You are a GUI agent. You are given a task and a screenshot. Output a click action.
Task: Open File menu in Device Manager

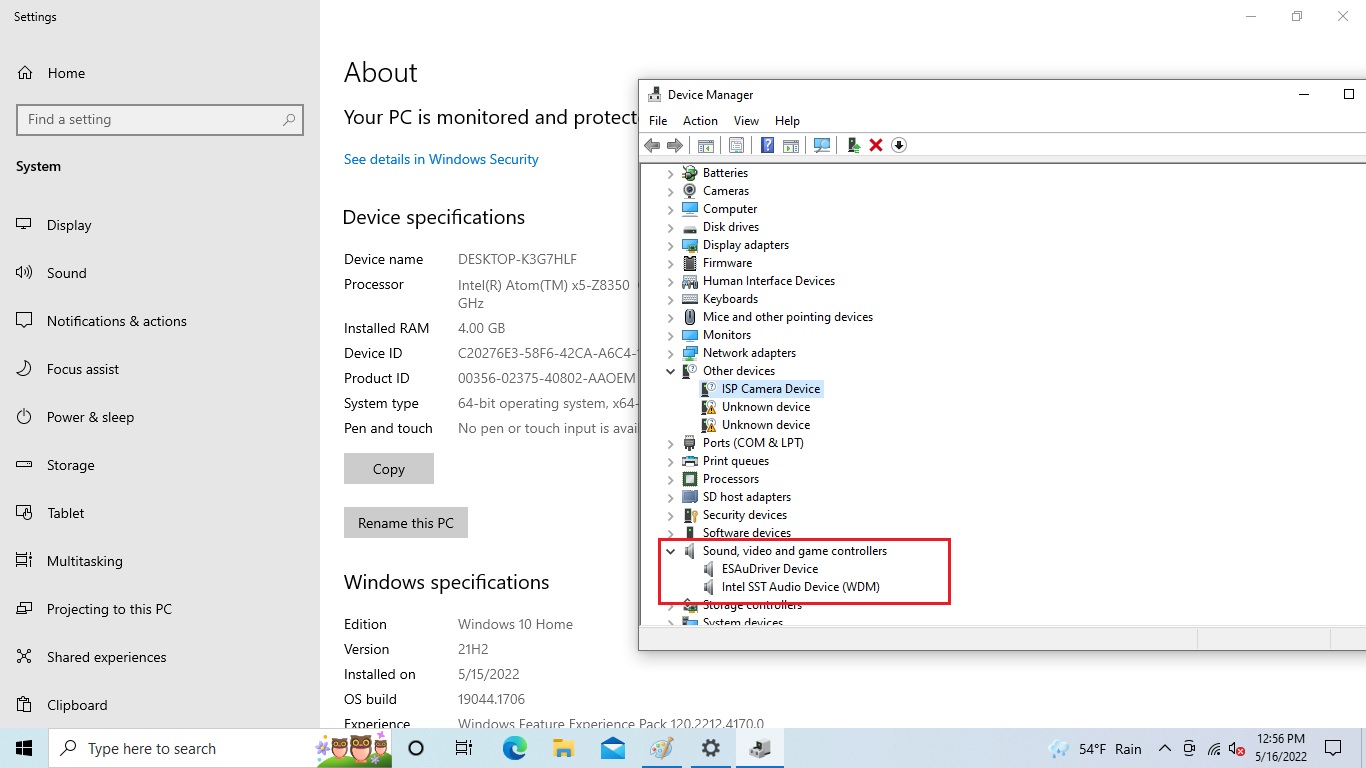[x=658, y=120]
